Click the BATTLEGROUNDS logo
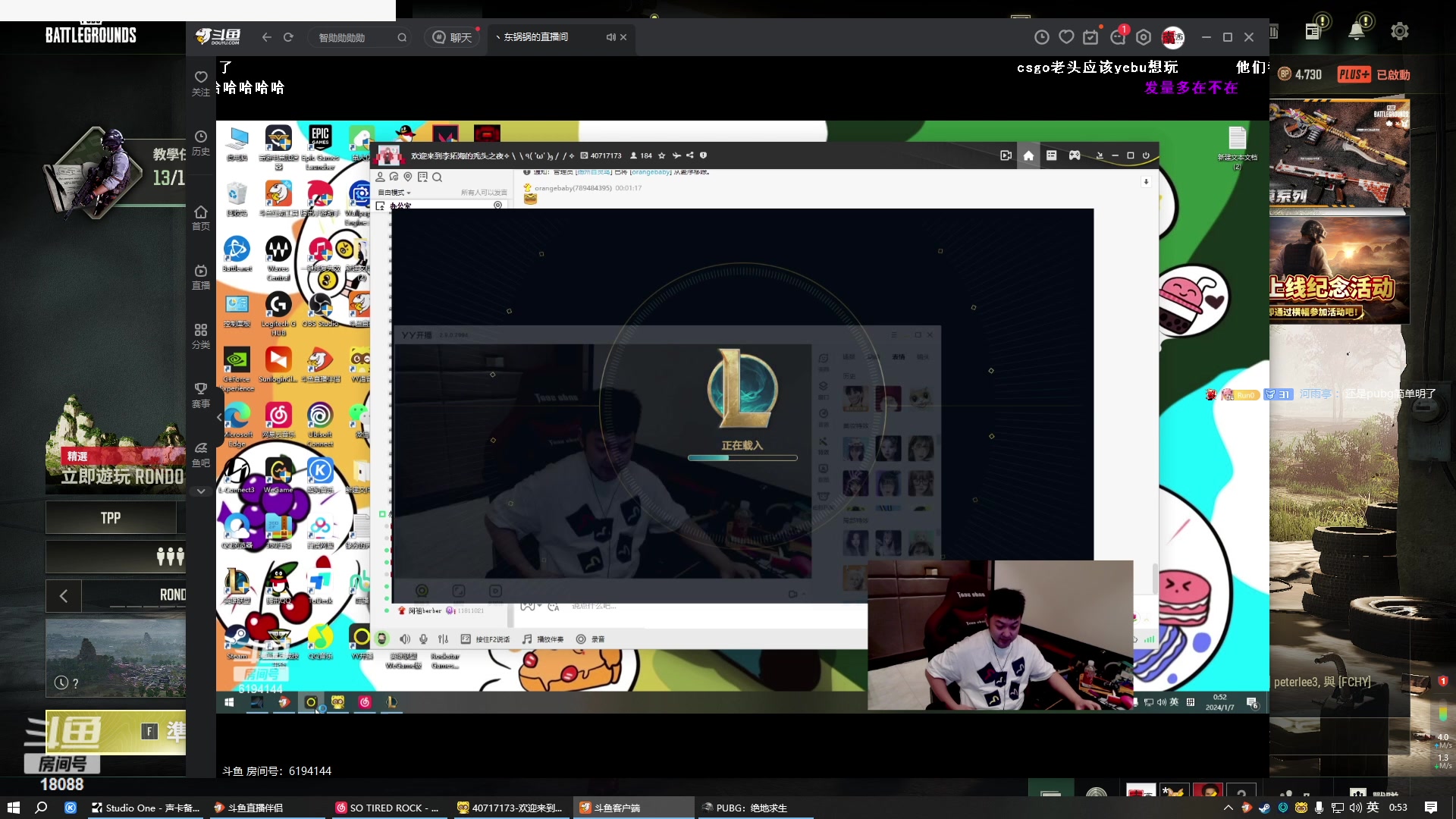Screen dimensions: 1456x819 [90, 33]
